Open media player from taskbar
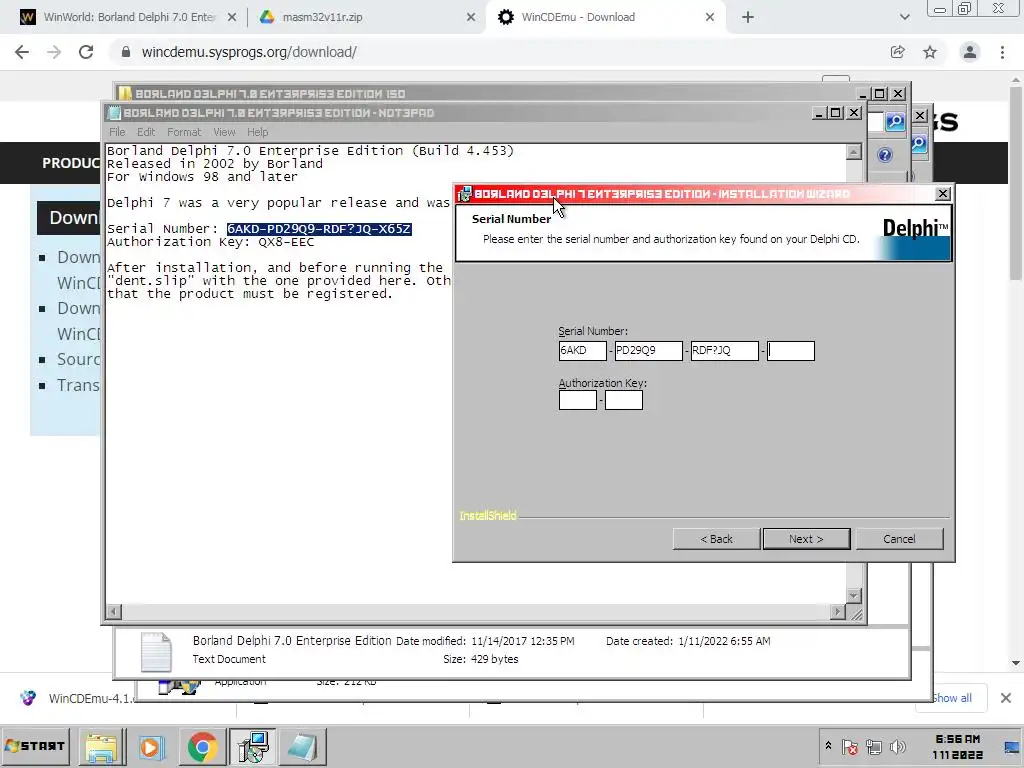Image resolution: width=1024 pixels, height=768 pixels. (151, 746)
